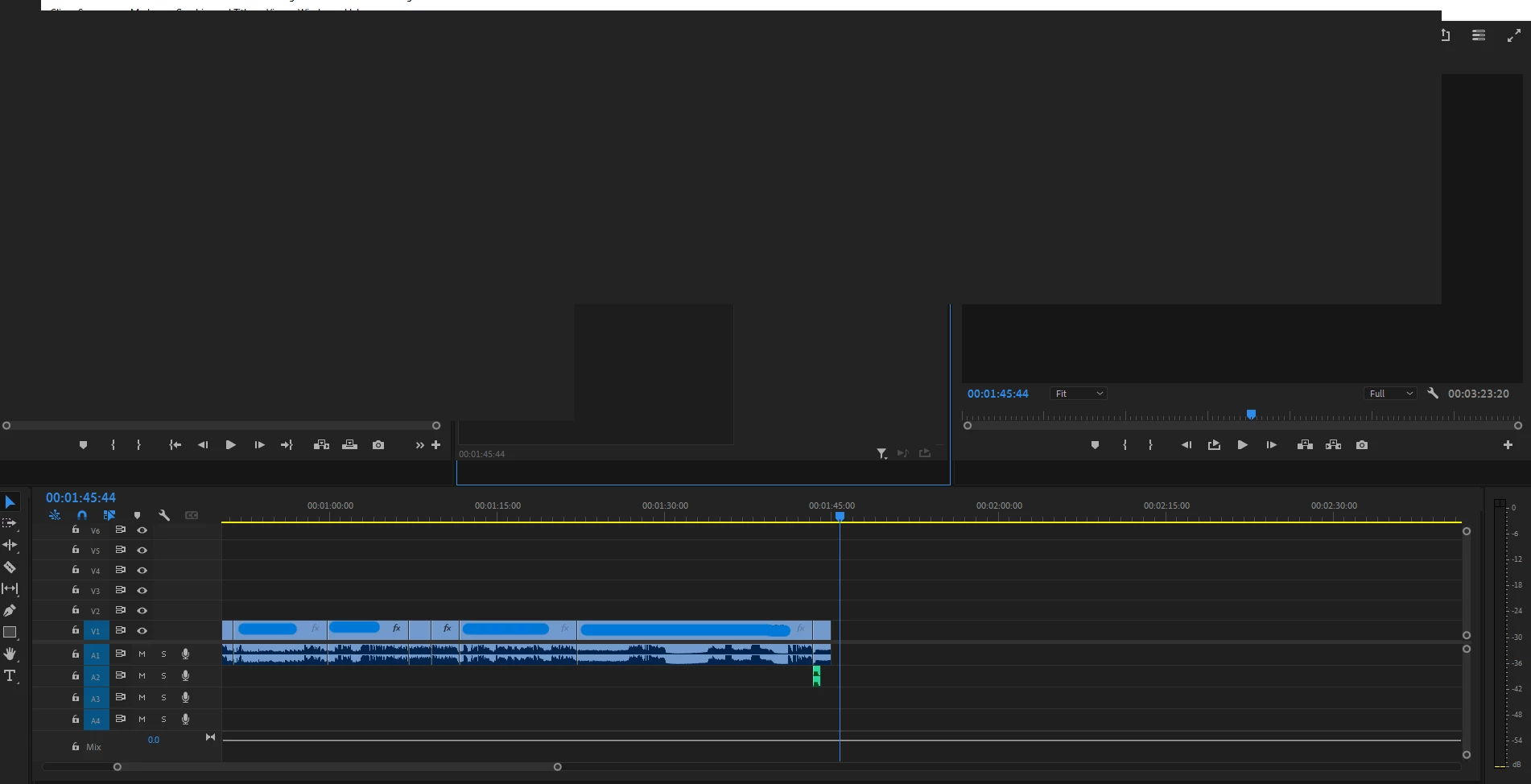Viewport: 1531px width, 784px height.
Task: Toggle Snap in Timeline magnet icon
Action: 82,515
